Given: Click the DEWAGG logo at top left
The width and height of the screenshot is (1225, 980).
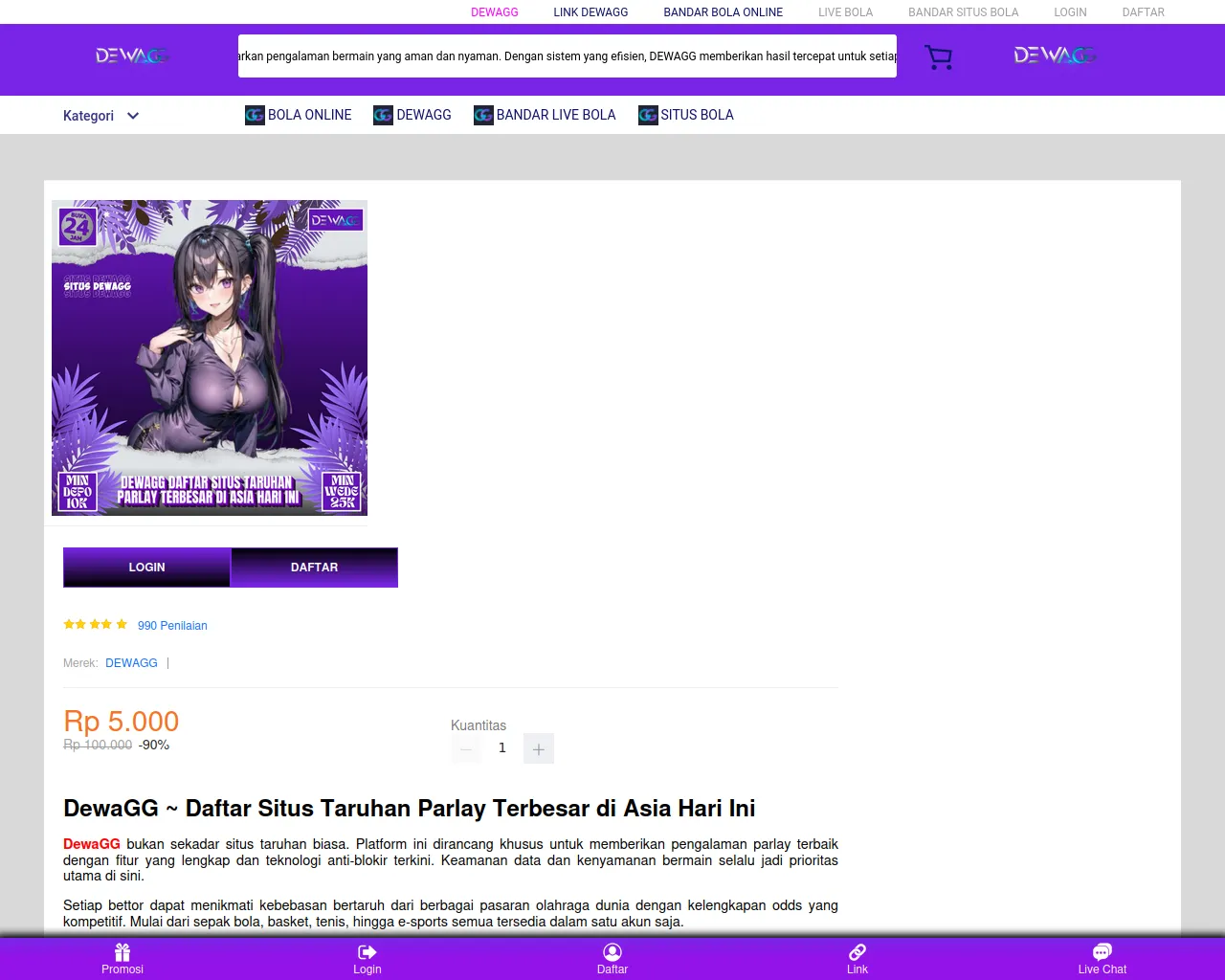Looking at the screenshot, I should pyautogui.click(x=132, y=56).
